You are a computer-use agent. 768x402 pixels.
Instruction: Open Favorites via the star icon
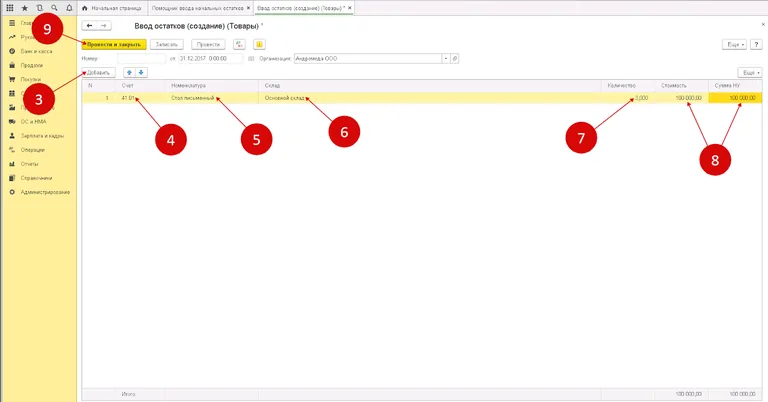[x=24, y=7]
